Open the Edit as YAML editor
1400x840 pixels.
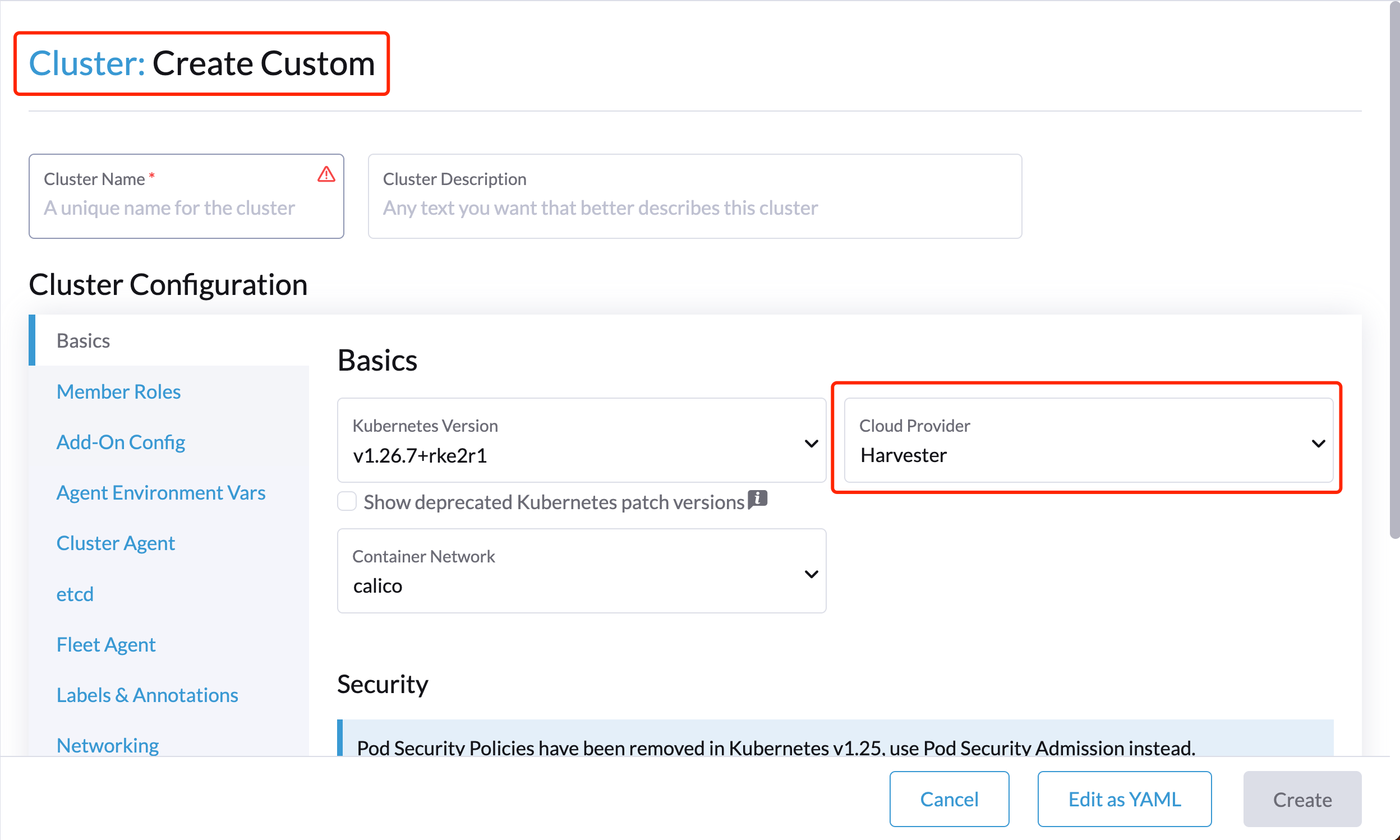click(1123, 799)
